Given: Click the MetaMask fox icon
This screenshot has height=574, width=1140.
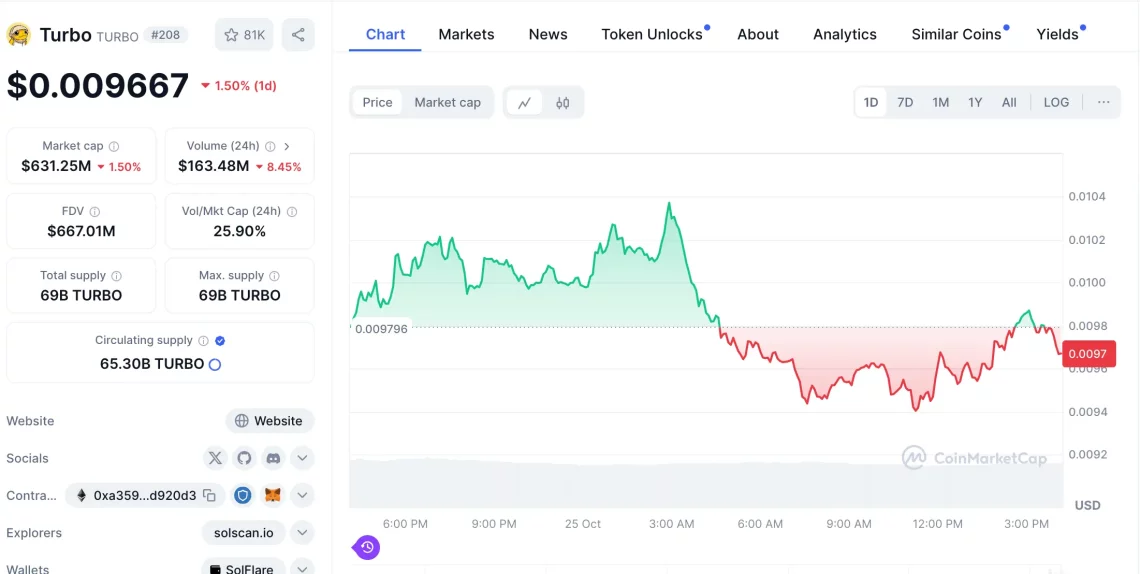Looking at the screenshot, I should pyautogui.click(x=272, y=495).
